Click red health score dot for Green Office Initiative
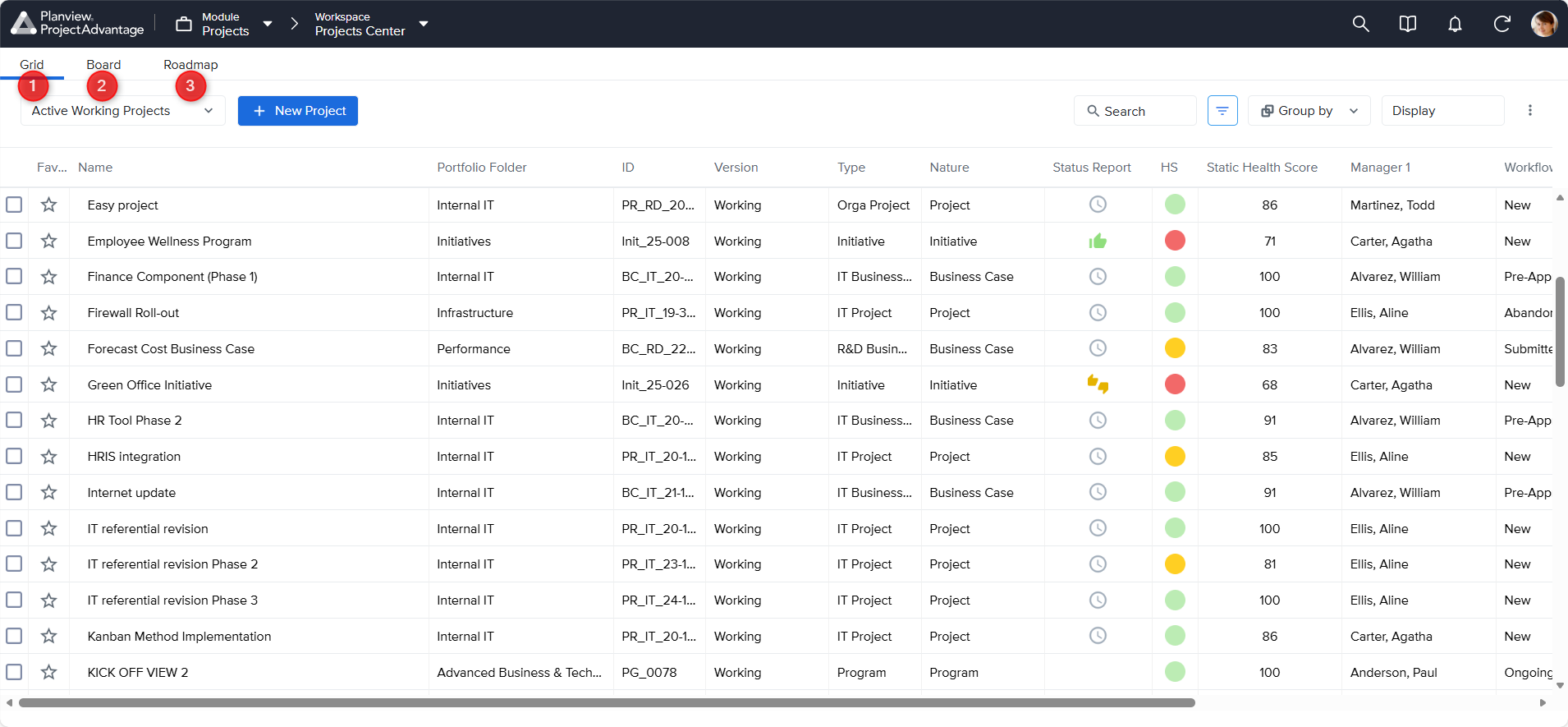The width and height of the screenshot is (1568, 727). click(1175, 384)
